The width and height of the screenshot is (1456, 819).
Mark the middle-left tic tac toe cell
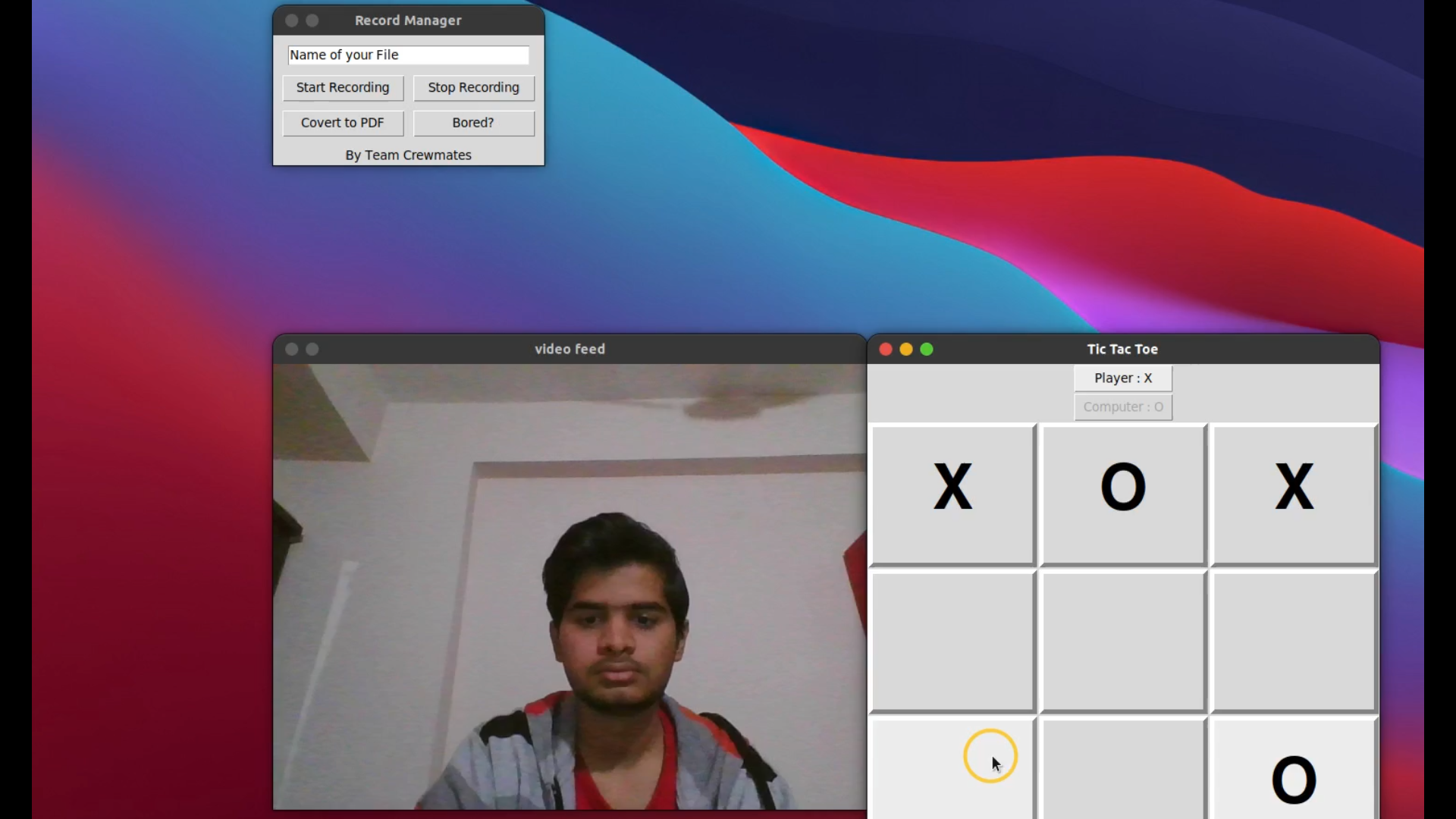click(952, 642)
